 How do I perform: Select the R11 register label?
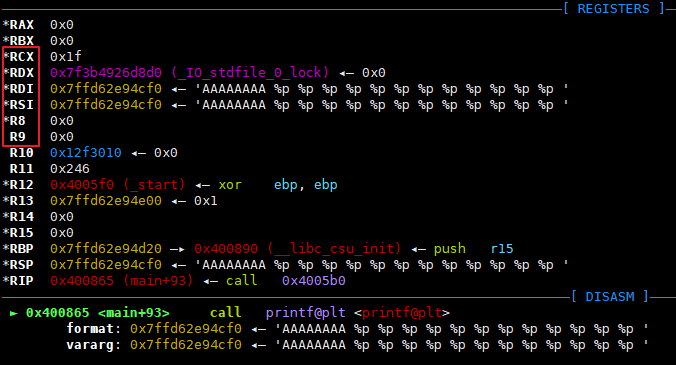(x=22, y=168)
